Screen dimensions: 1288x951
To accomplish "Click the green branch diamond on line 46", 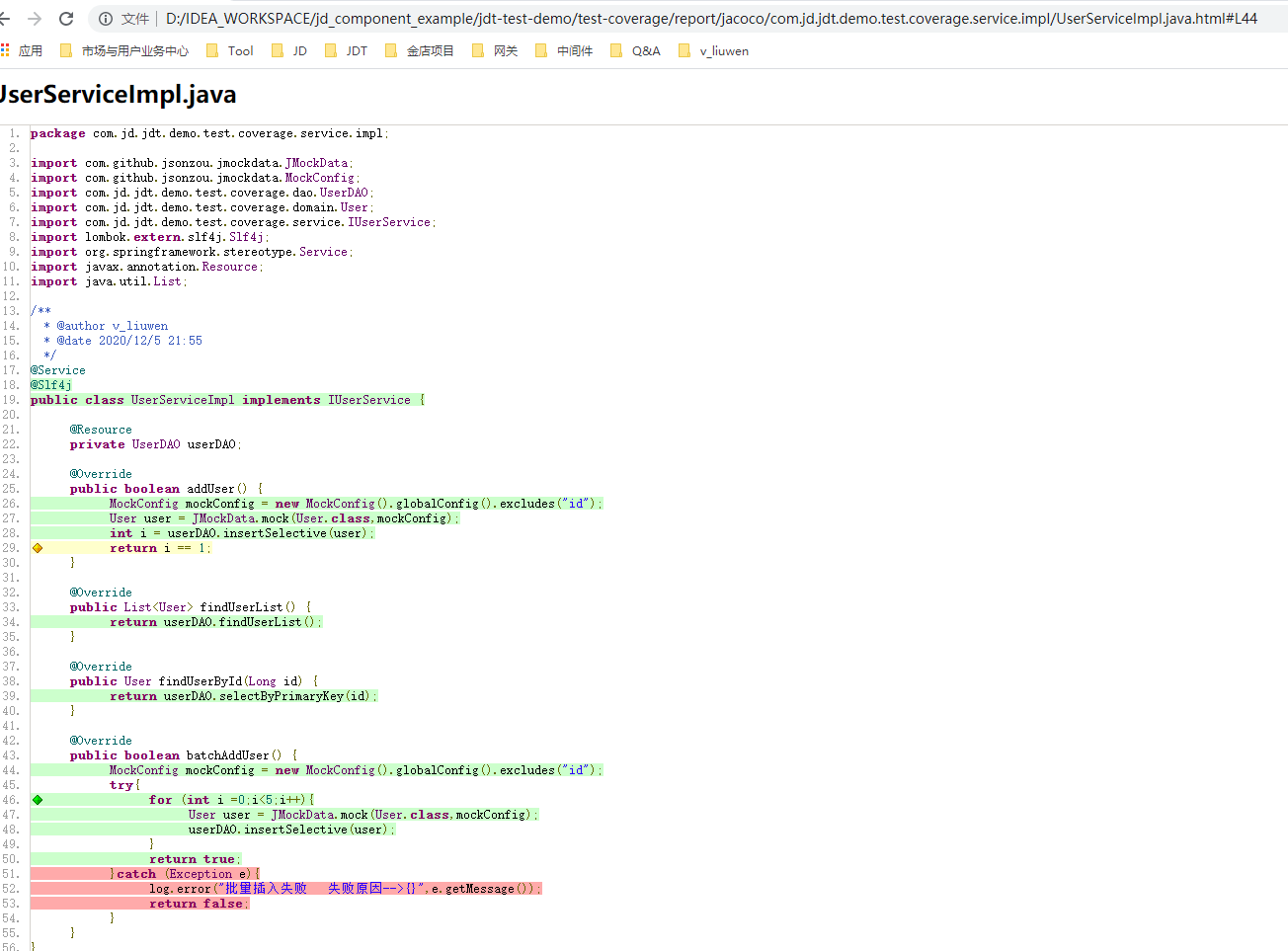I will tap(38, 800).
